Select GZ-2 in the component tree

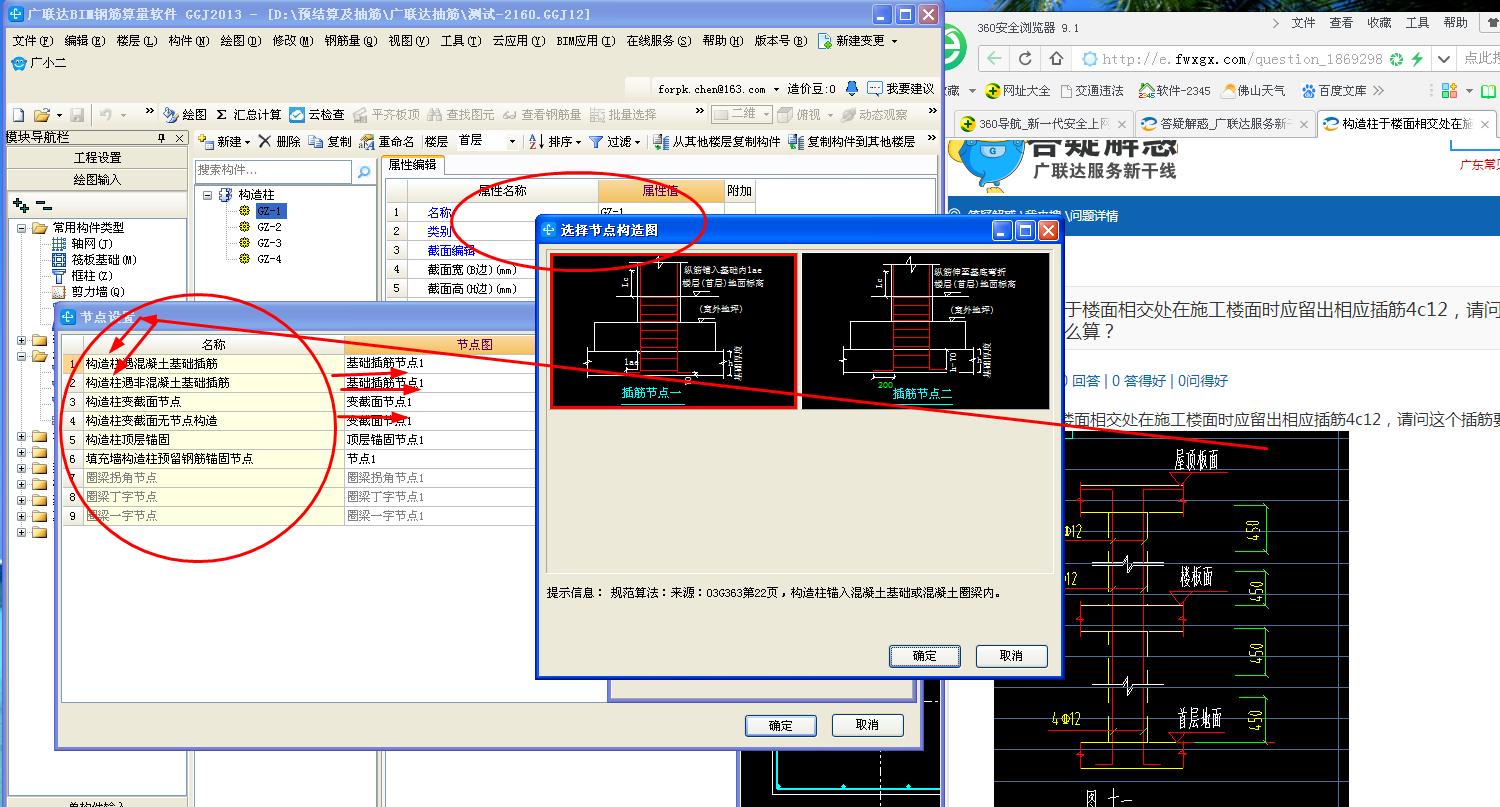[x=269, y=227]
